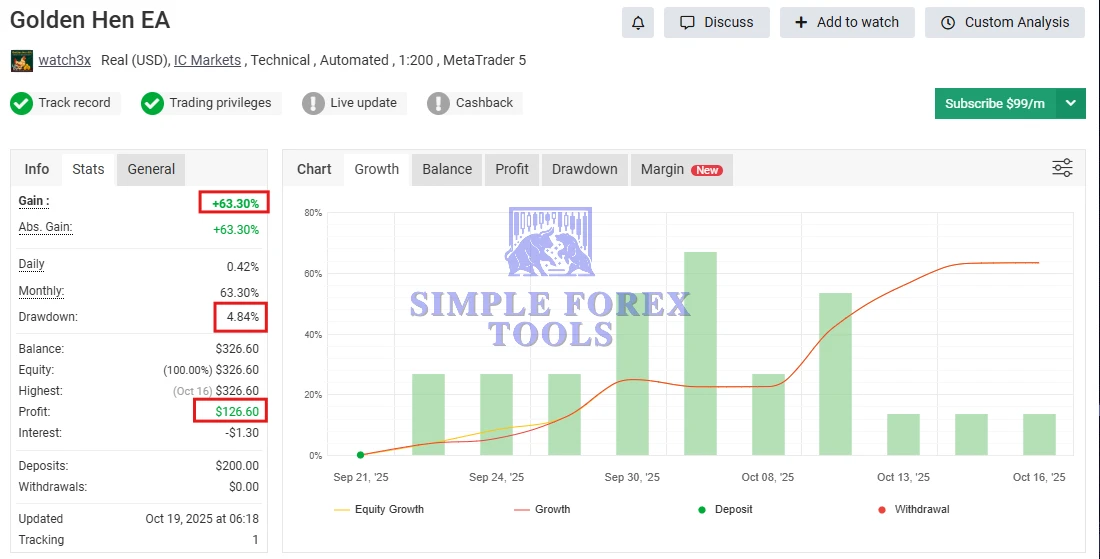1100x559 pixels.
Task: Toggle Deposit marker in chart legend
Action: (725, 509)
